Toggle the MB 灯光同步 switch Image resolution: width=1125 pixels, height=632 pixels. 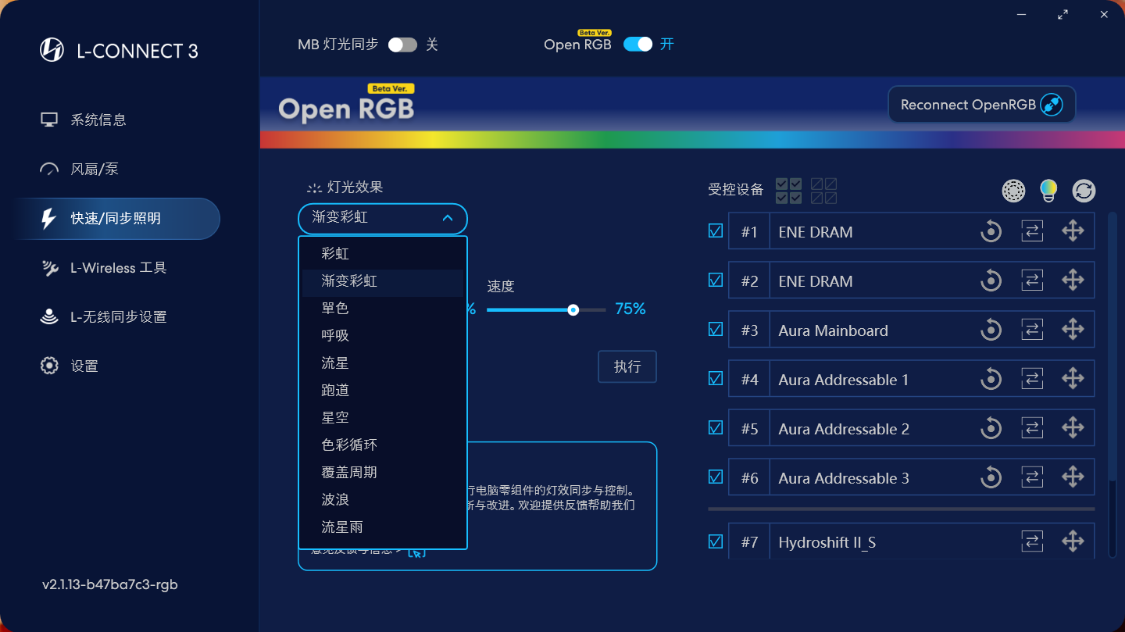tap(403, 44)
